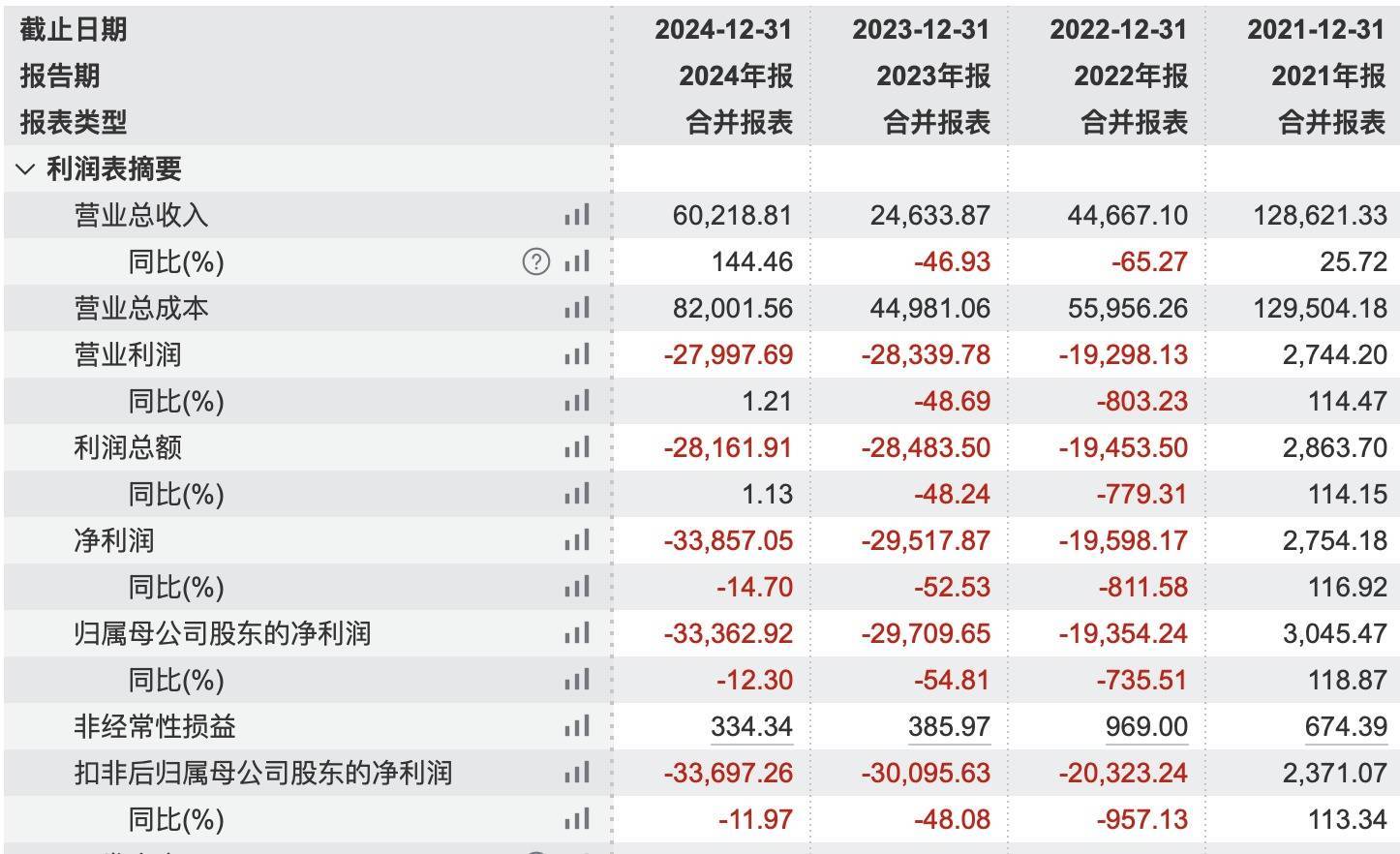Click the 2021年报 column header

[1328, 76]
